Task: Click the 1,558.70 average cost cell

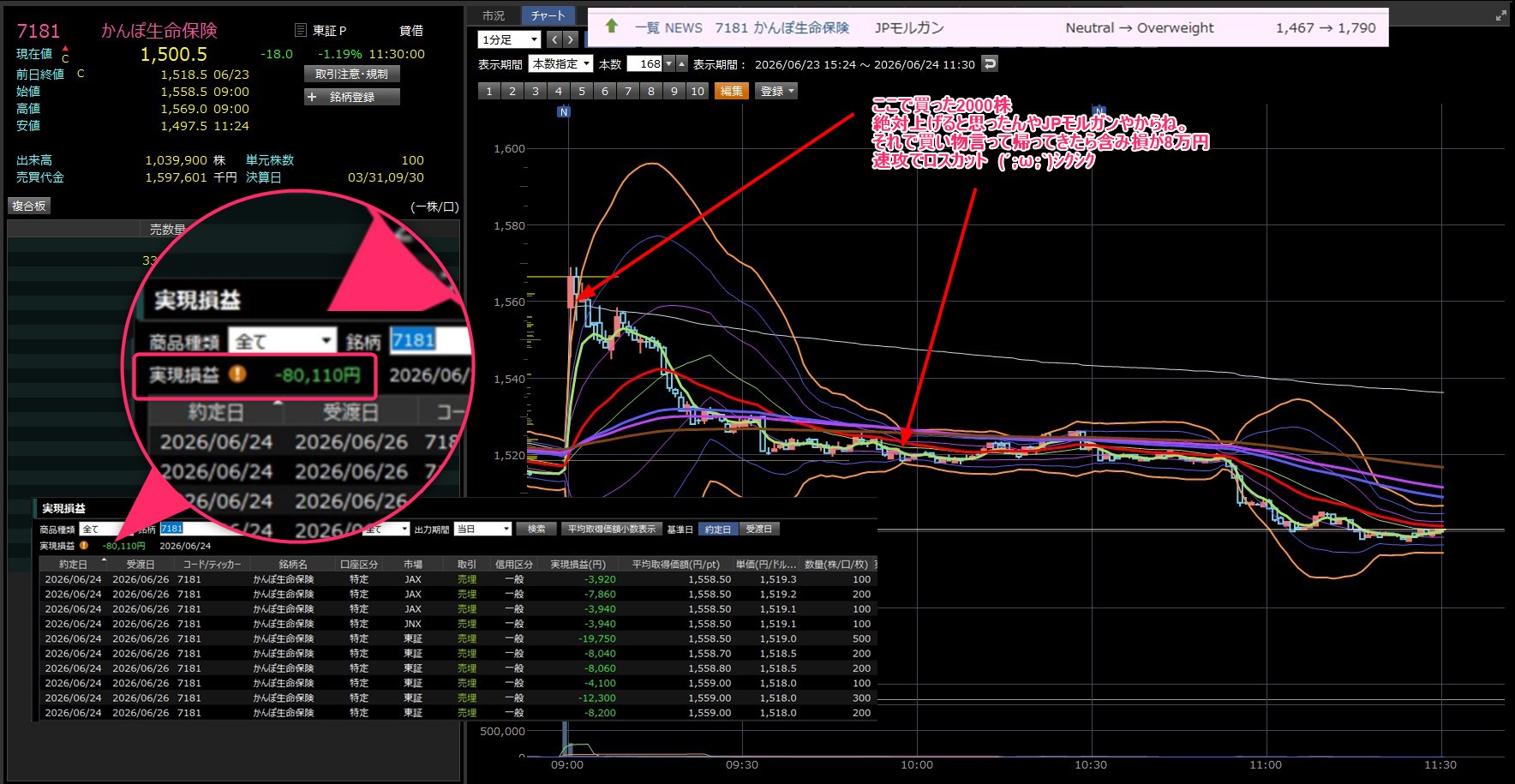Action: point(710,653)
